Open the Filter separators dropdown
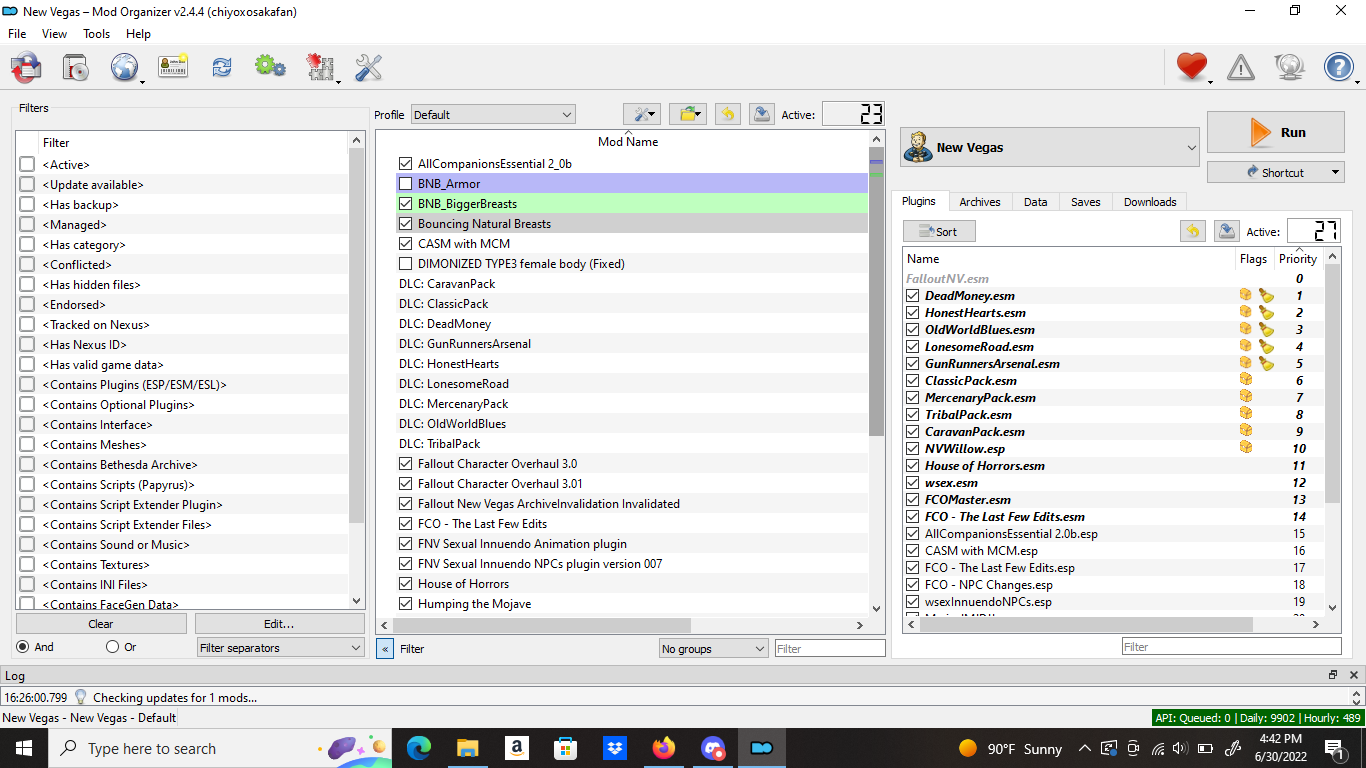 coord(280,648)
